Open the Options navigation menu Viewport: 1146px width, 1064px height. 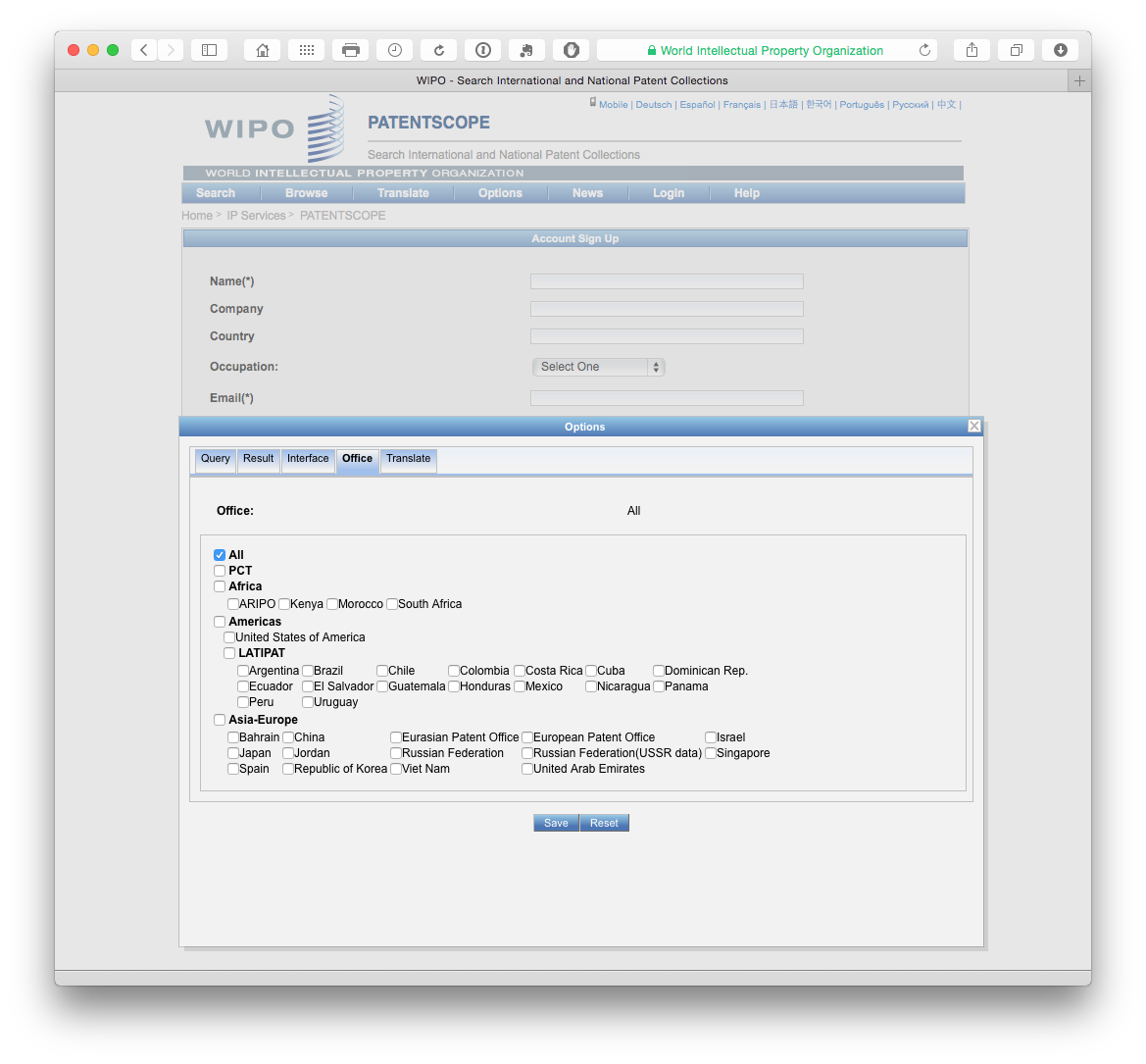[x=500, y=193]
